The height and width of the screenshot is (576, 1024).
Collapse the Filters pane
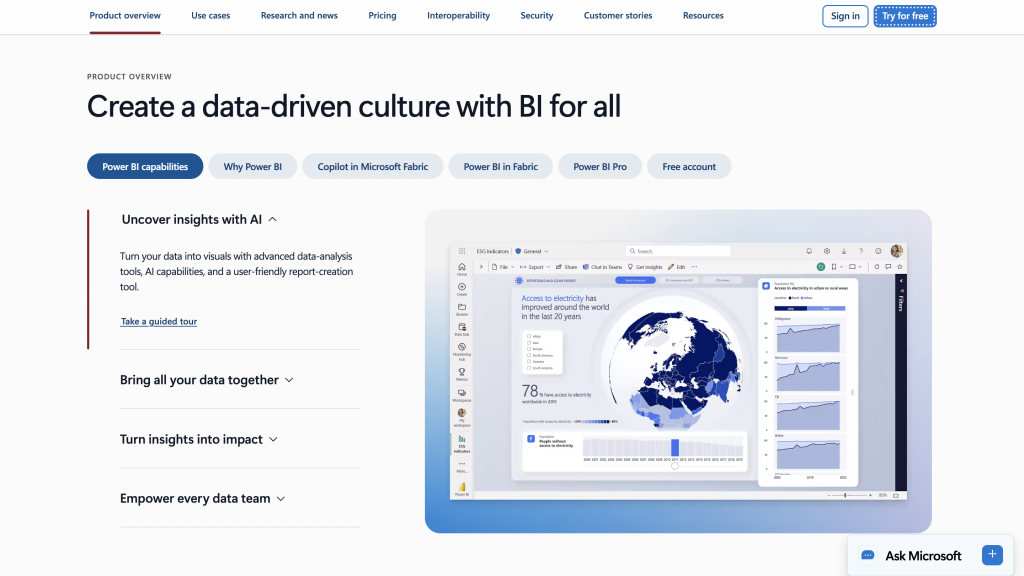coord(901,281)
